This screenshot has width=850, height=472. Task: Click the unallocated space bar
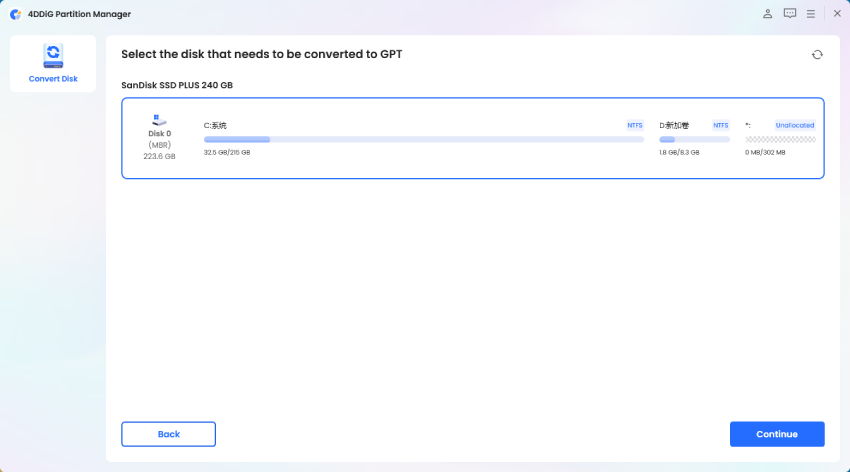click(x=780, y=140)
